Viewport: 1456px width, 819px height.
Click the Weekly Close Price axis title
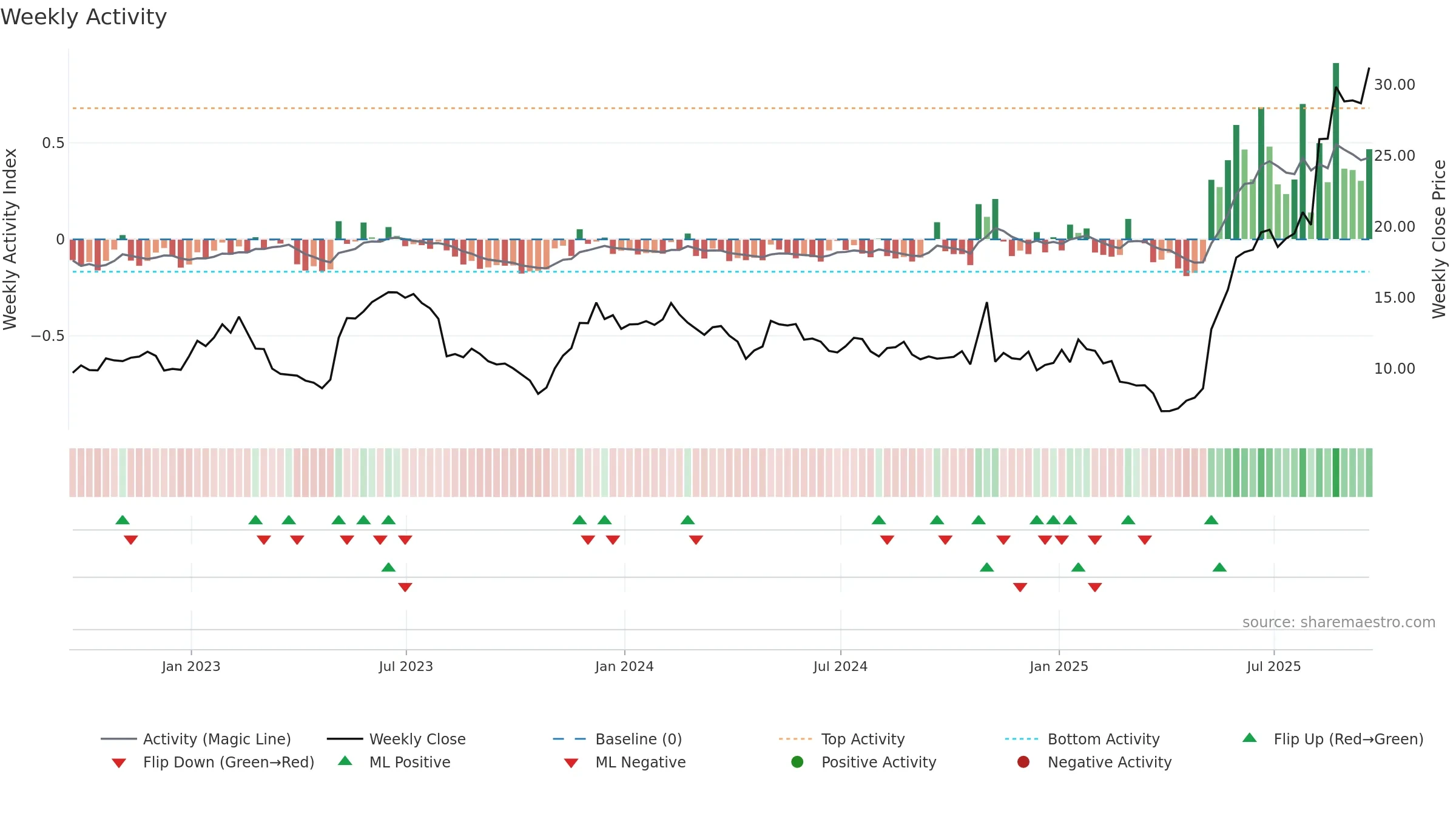(1439, 239)
